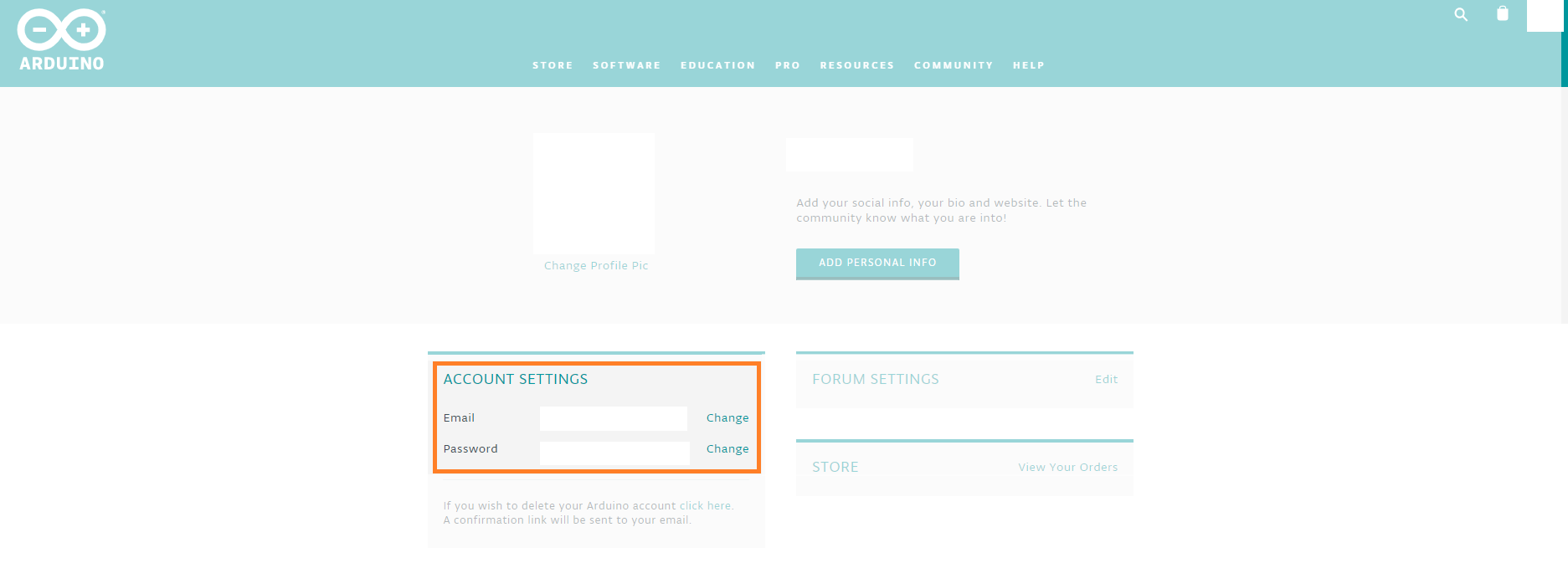Click the Password field
This screenshot has height=563, width=1568.
click(614, 453)
